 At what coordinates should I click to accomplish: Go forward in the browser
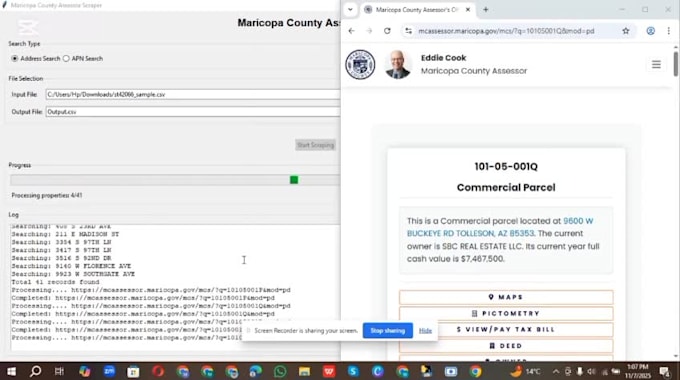369,31
